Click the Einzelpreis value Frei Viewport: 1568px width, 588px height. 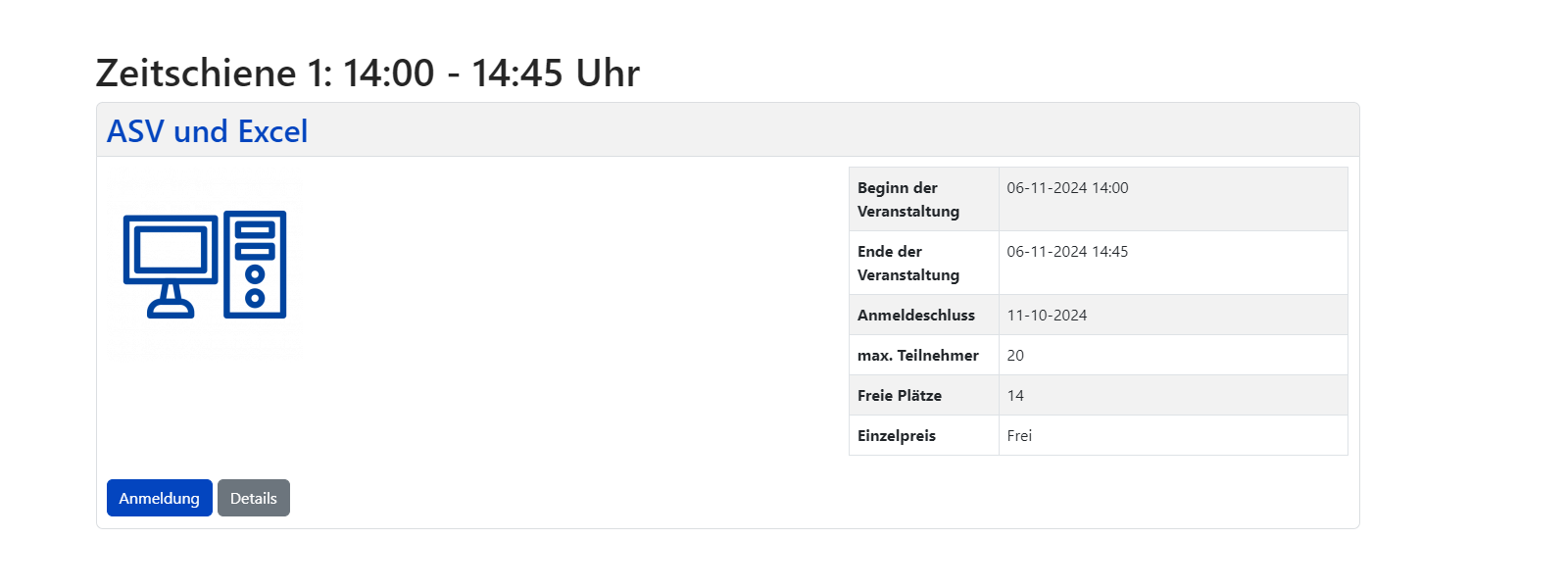click(1020, 435)
